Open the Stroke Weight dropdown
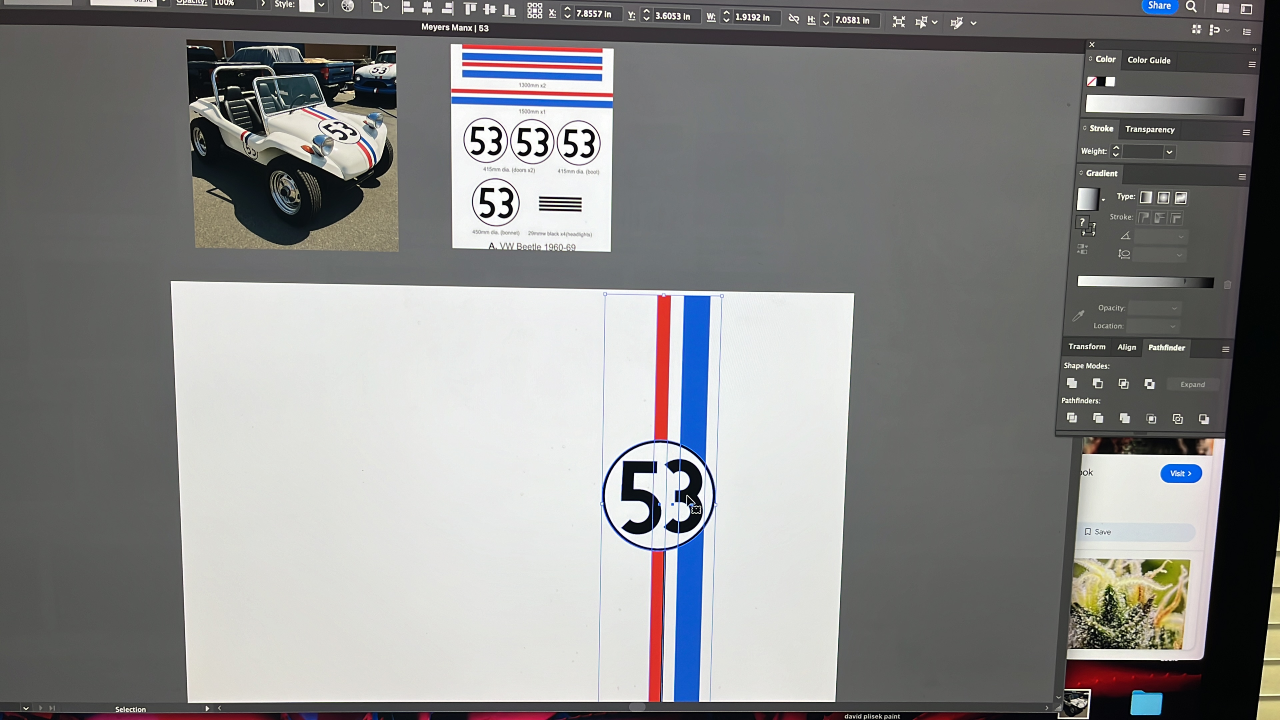This screenshot has height=720, width=1280. tap(1169, 152)
